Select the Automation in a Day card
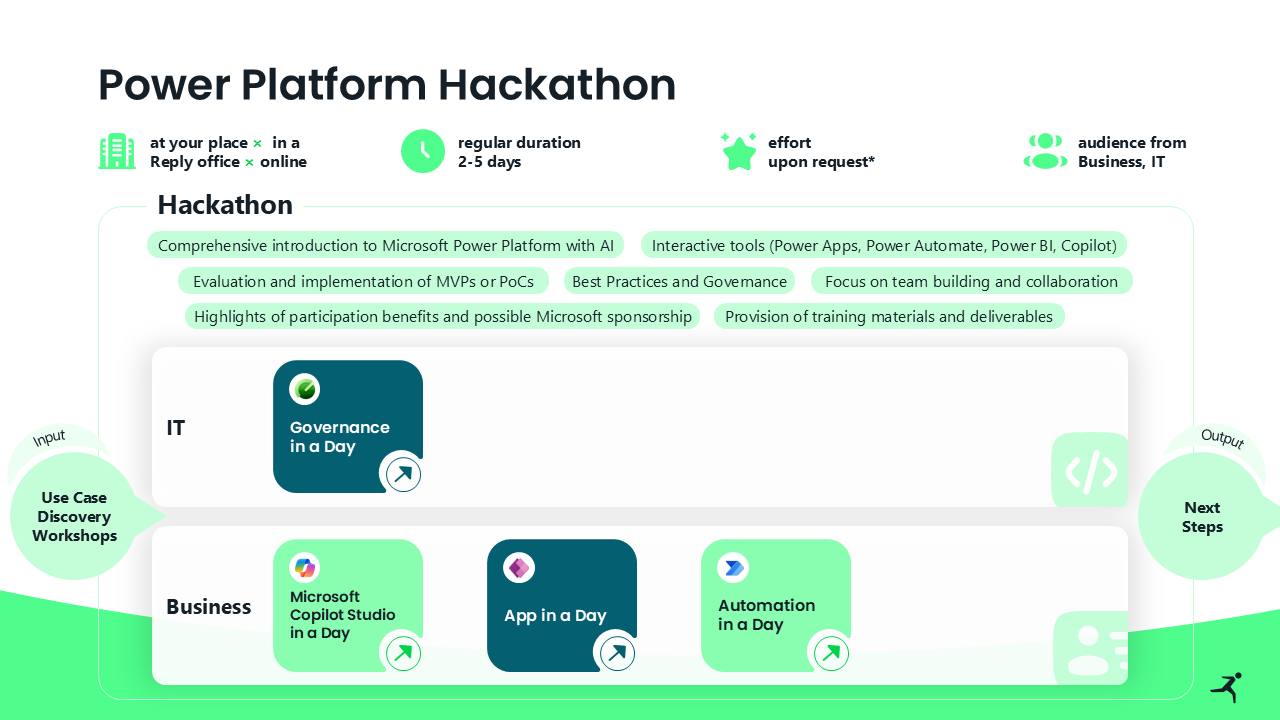Image resolution: width=1280 pixels, height=720 pixels. 776,606
